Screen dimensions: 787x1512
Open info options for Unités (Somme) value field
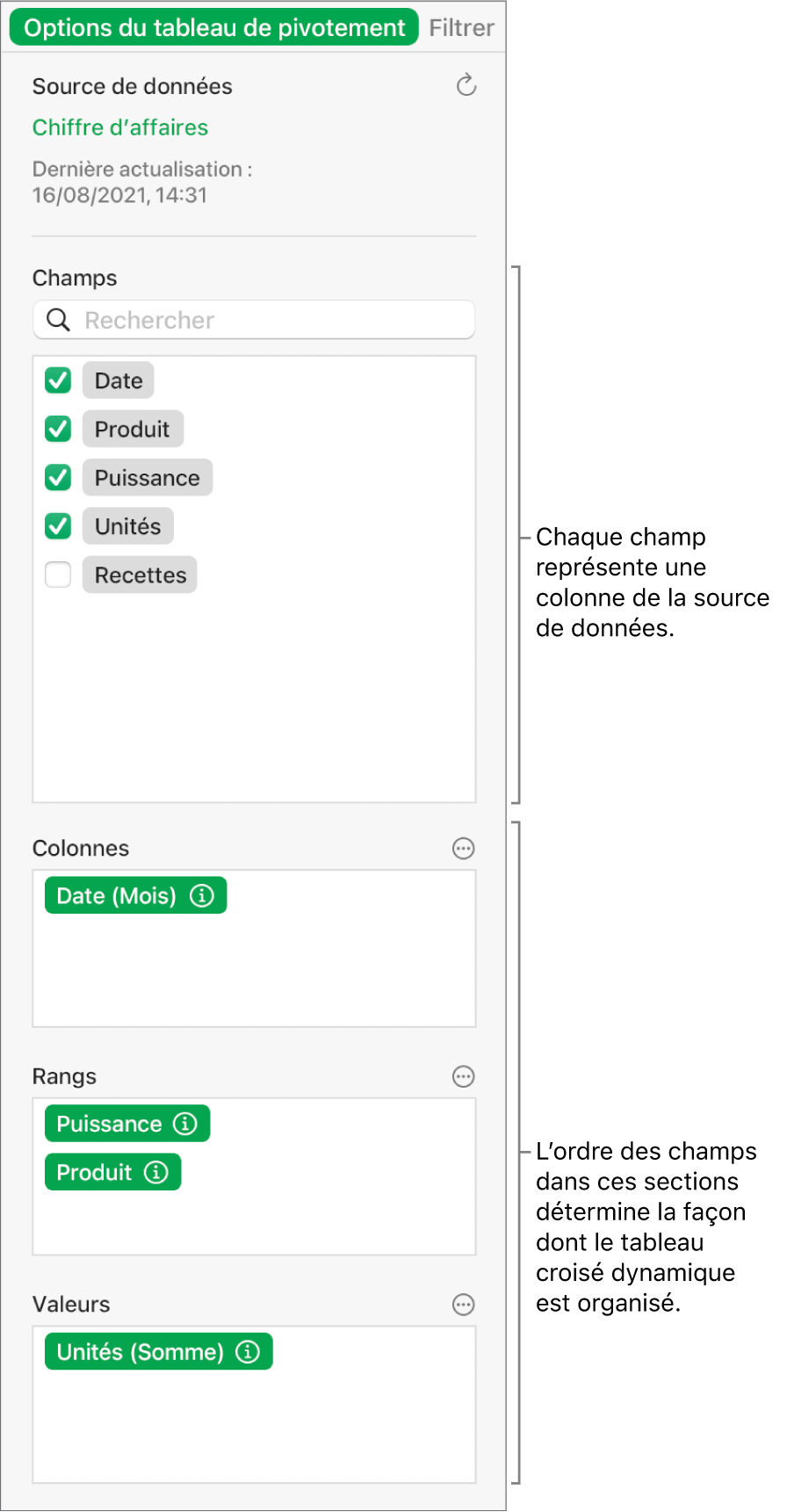(249, 1352)
